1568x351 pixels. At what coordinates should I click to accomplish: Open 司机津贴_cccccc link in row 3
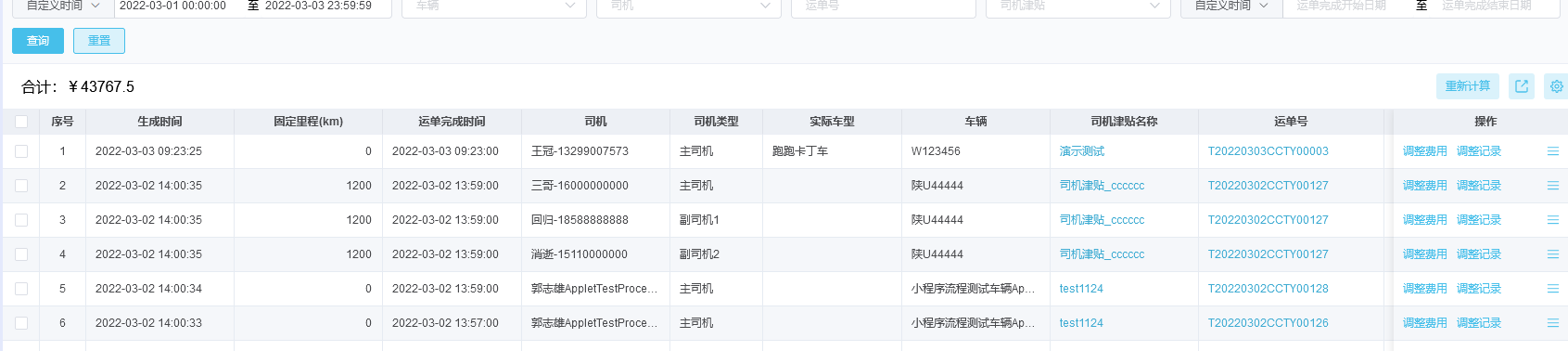pos(1102,220)
